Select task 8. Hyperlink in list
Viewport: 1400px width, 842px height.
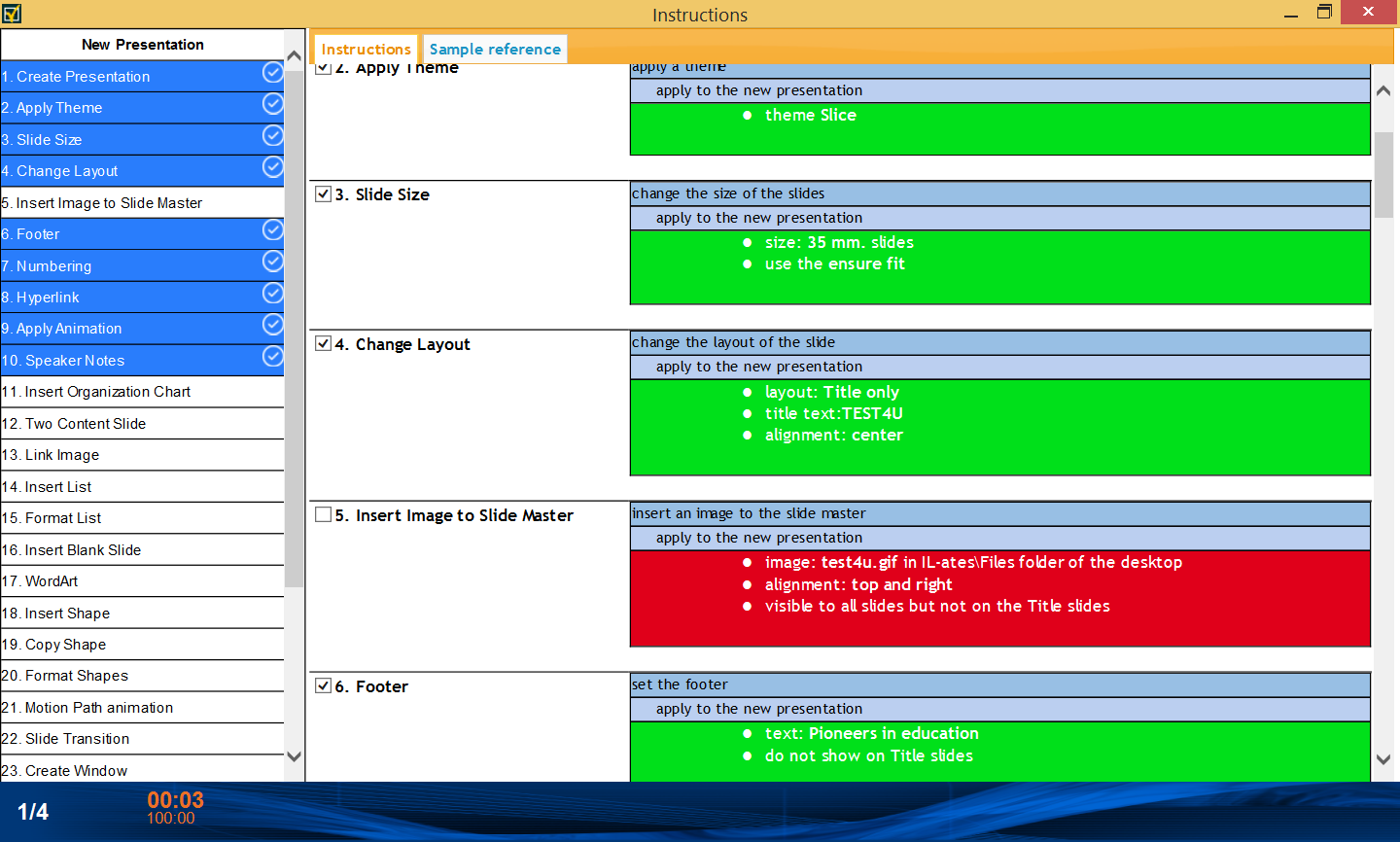click(x=142, y=297)
